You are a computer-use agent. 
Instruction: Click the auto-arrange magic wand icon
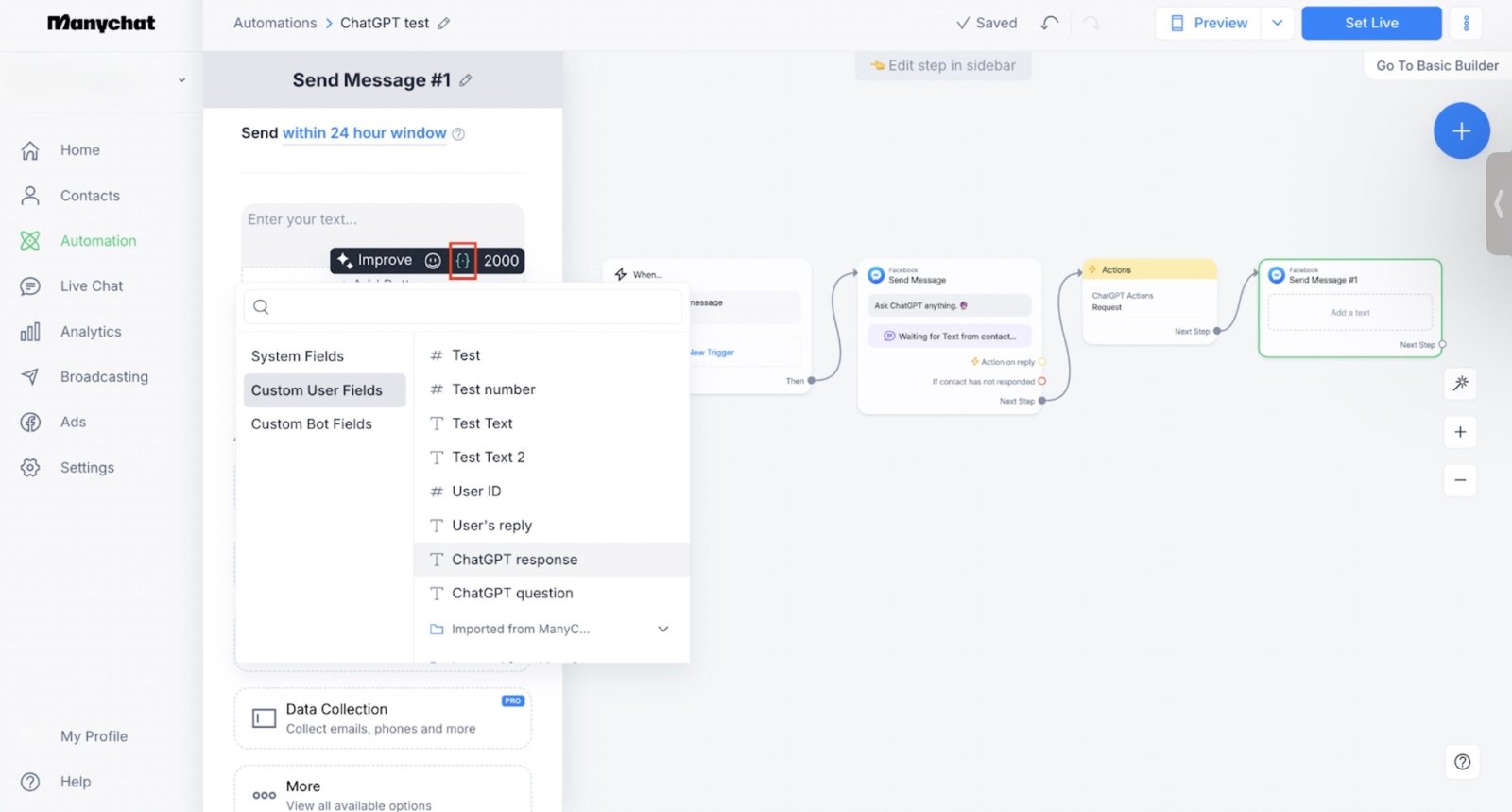1460,383
